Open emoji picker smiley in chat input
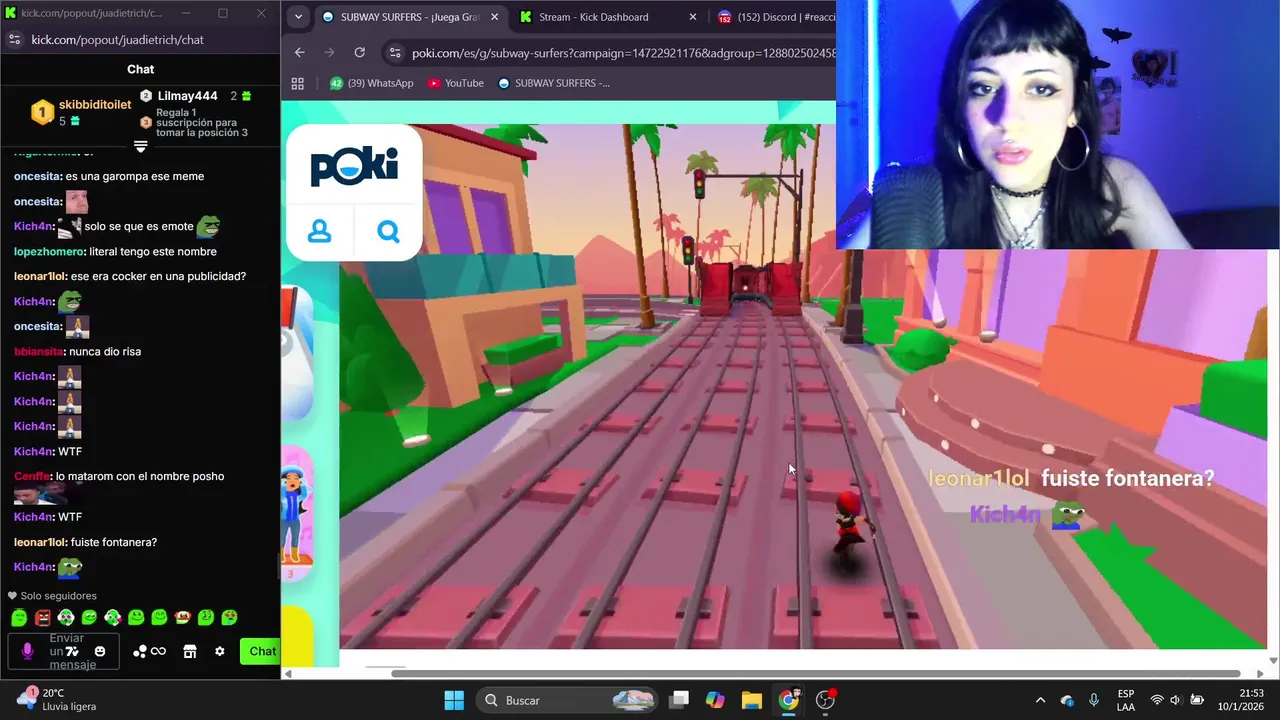Image resolution: width=1280 pixels, height=720 pixels. point(100,651)
